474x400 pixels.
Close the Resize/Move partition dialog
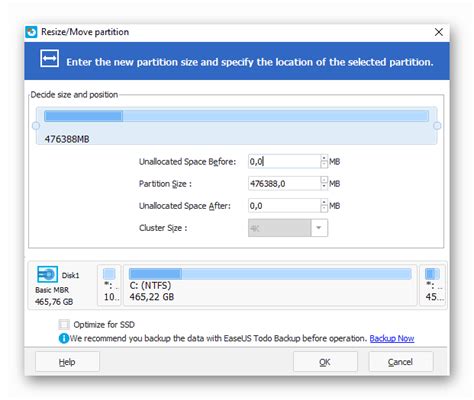point(439,32)
